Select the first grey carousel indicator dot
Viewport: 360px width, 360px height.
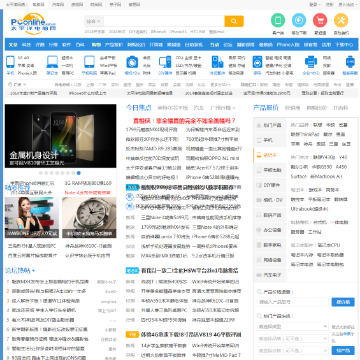41,173
